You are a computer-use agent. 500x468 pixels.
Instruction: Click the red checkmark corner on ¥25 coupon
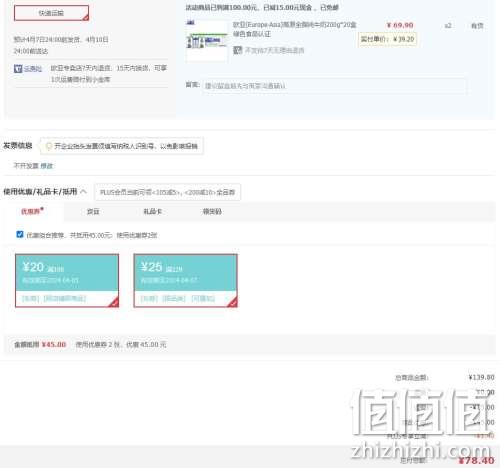click(x=233, y=302)
